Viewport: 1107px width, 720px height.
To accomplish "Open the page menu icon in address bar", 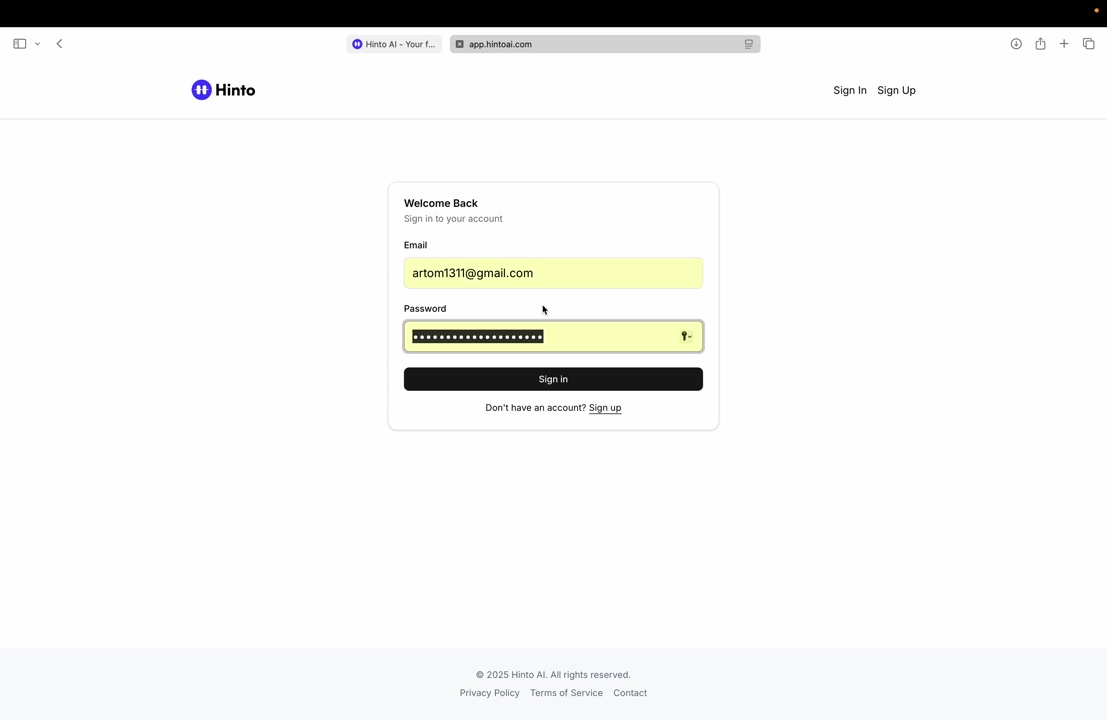I will pos(748,44).
